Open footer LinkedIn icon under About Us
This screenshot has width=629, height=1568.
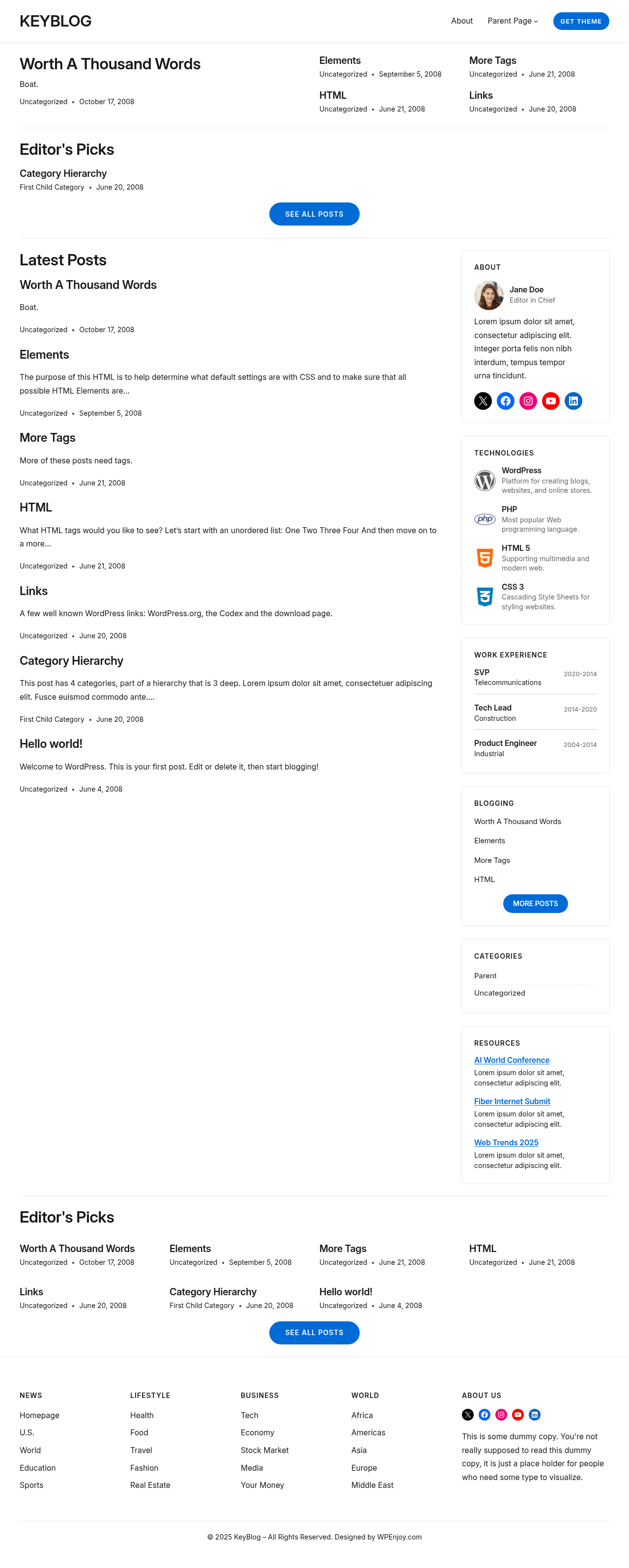(x=534, y=1414)
